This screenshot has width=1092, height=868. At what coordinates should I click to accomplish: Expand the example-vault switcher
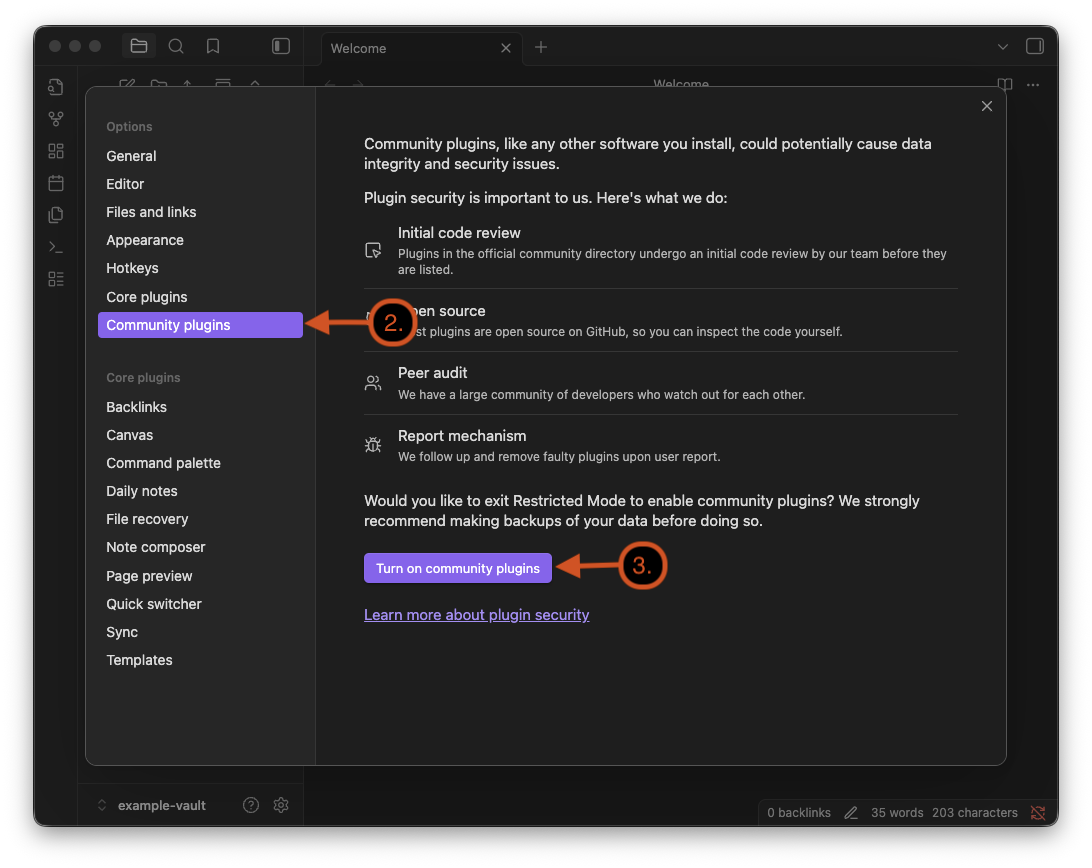pyautogui.click(x=151, y=805)
